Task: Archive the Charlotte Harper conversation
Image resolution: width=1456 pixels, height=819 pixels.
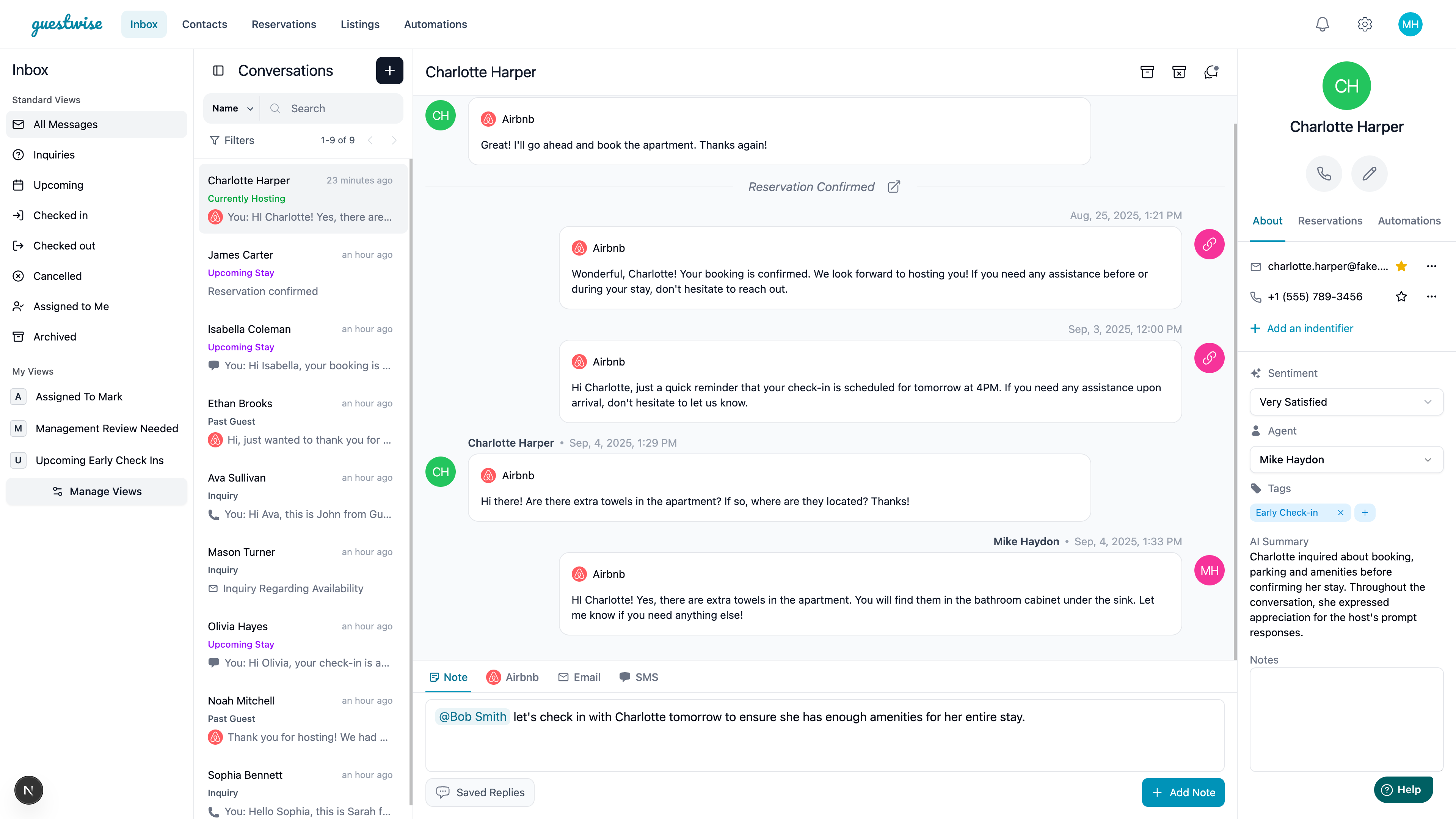Action: pos(1147,72)
